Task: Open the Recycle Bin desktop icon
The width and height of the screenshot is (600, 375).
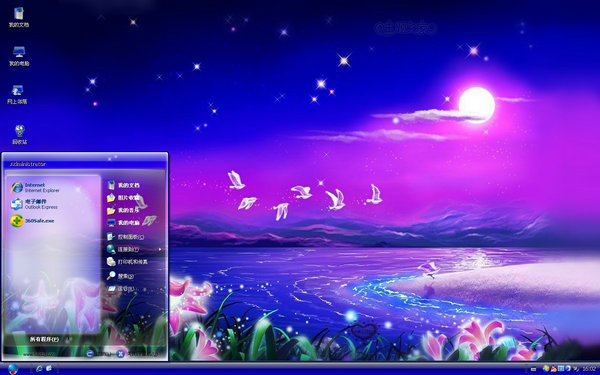Action: coord(20,134)
